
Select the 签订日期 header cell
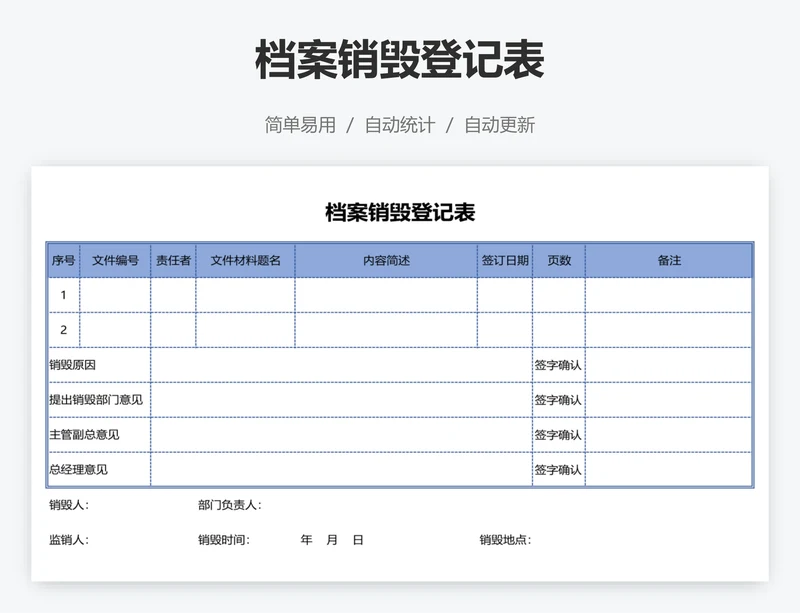click(x=505, y=261)
